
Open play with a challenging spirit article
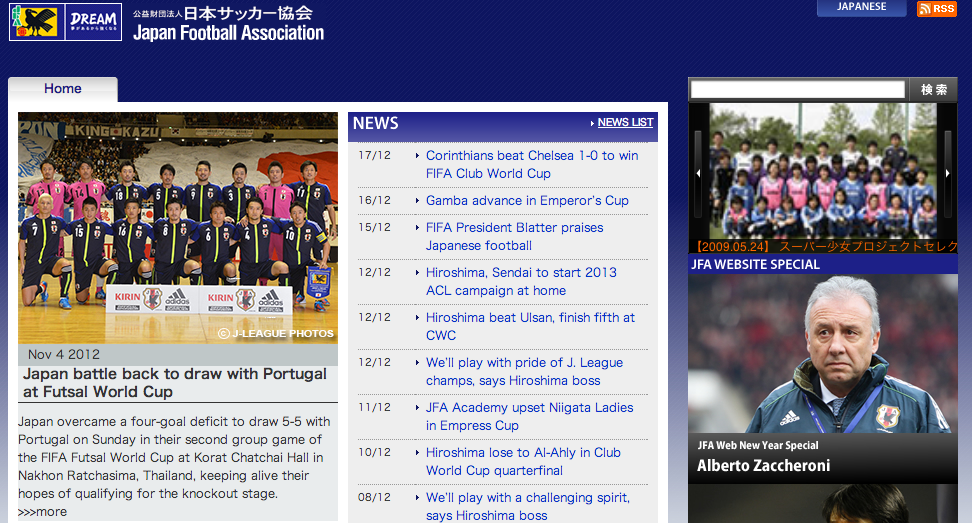(528, 506)
